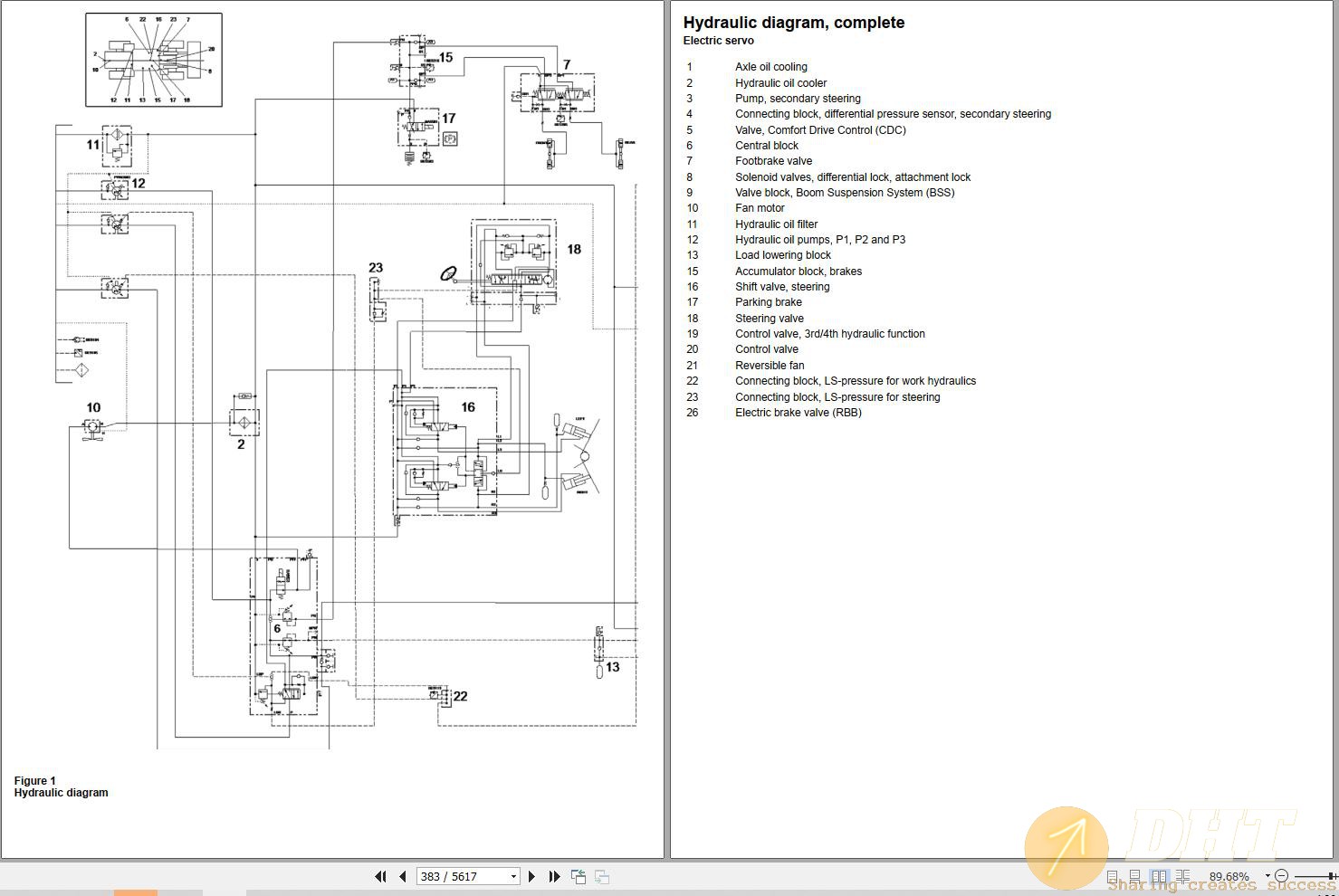This screenshot has width=1339, height=896.
Task: Click the 'Hydraulic diagram, complete' heading
Action: point(793,23)
